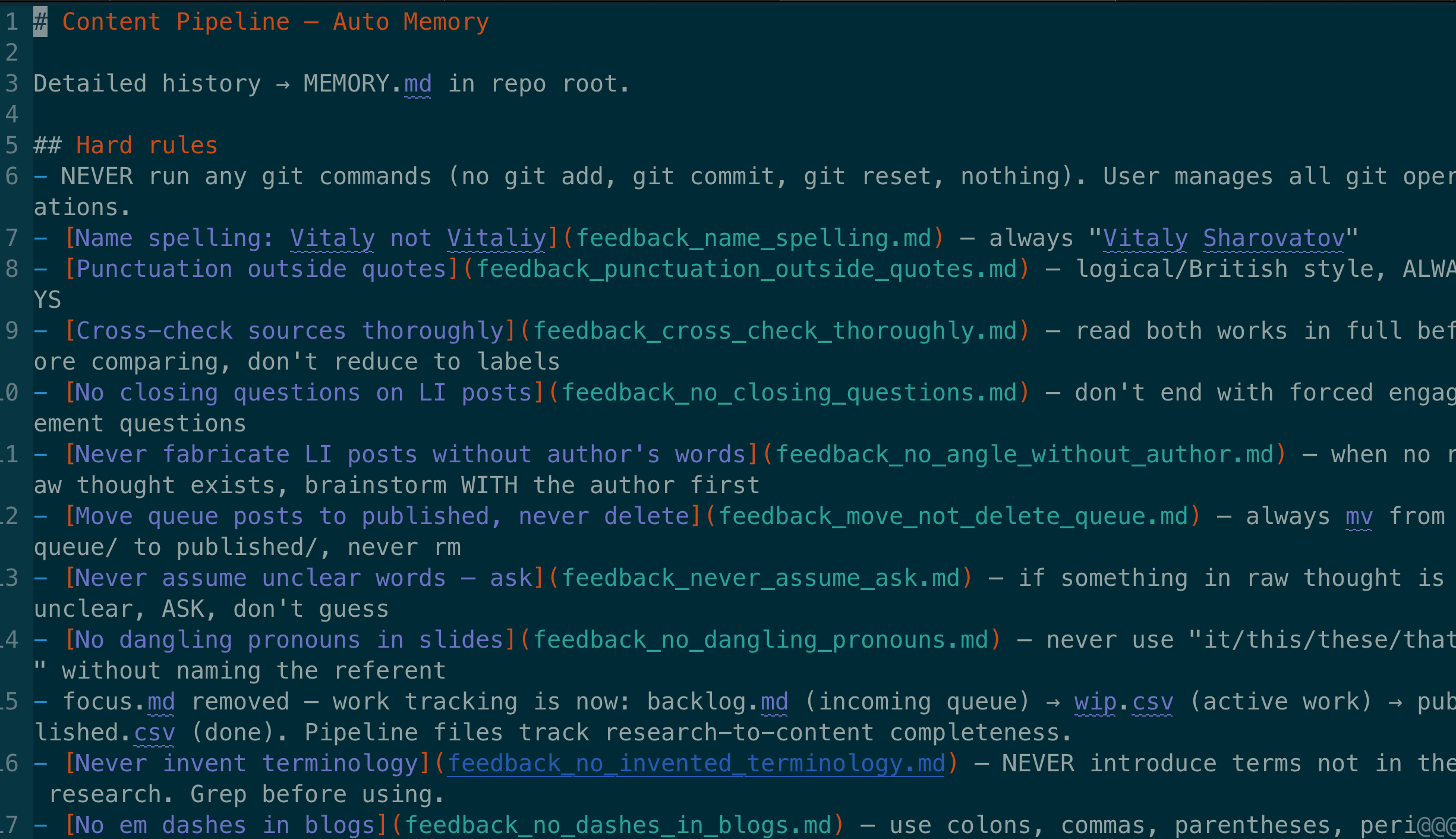This screenshot has width=1456, height=839.
Task: Click "focus.md" in the removed note
Action: pyautogui.click(x=119, y=702)
